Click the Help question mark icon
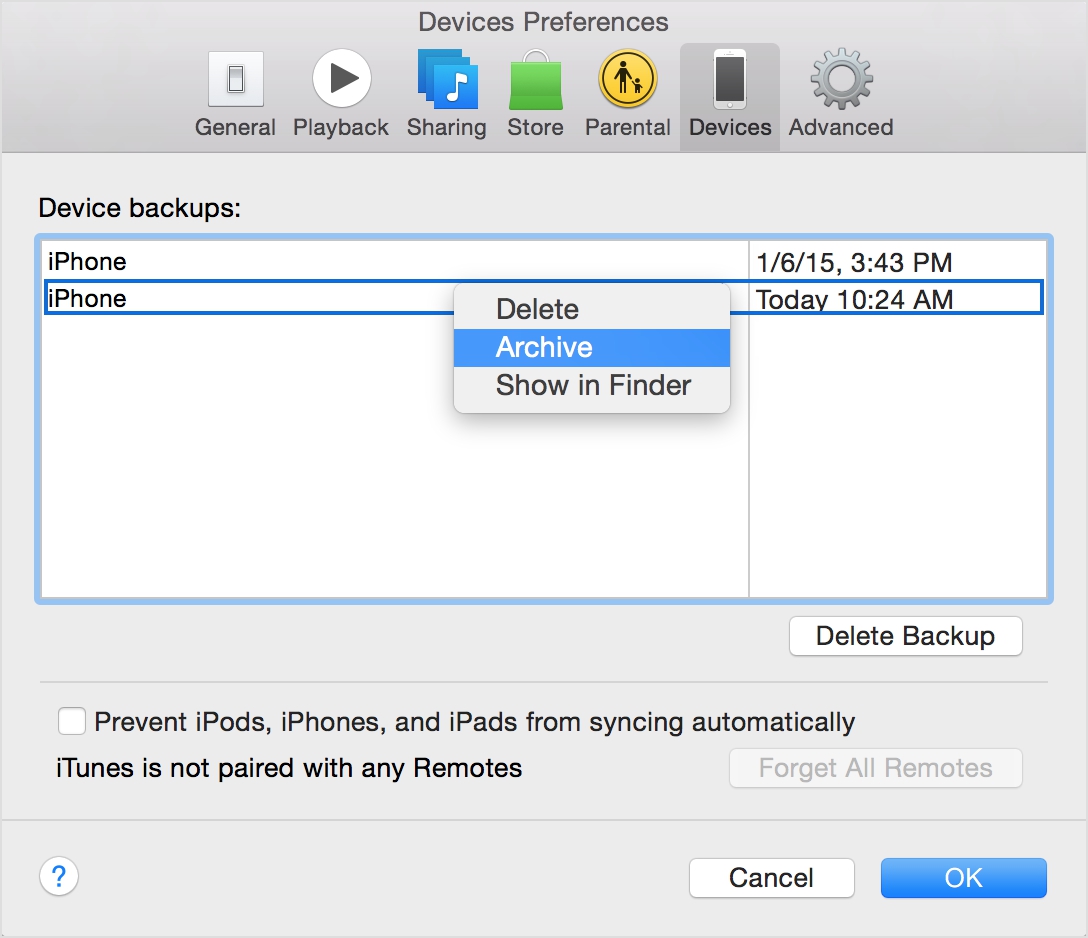The image size is (1088, 938). (59, 876)
